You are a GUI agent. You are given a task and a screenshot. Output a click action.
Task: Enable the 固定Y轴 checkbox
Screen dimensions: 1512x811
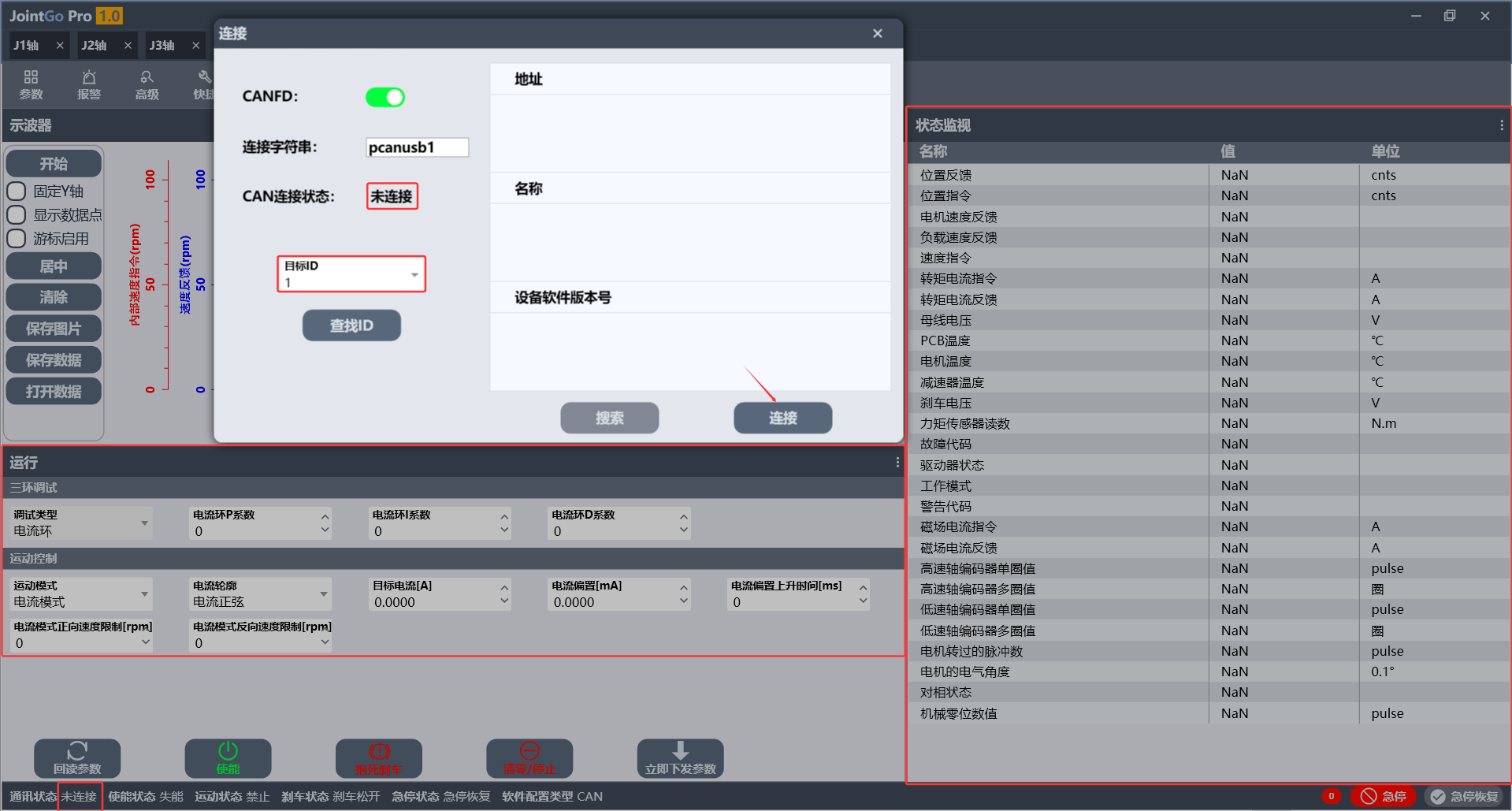point(17,192)
